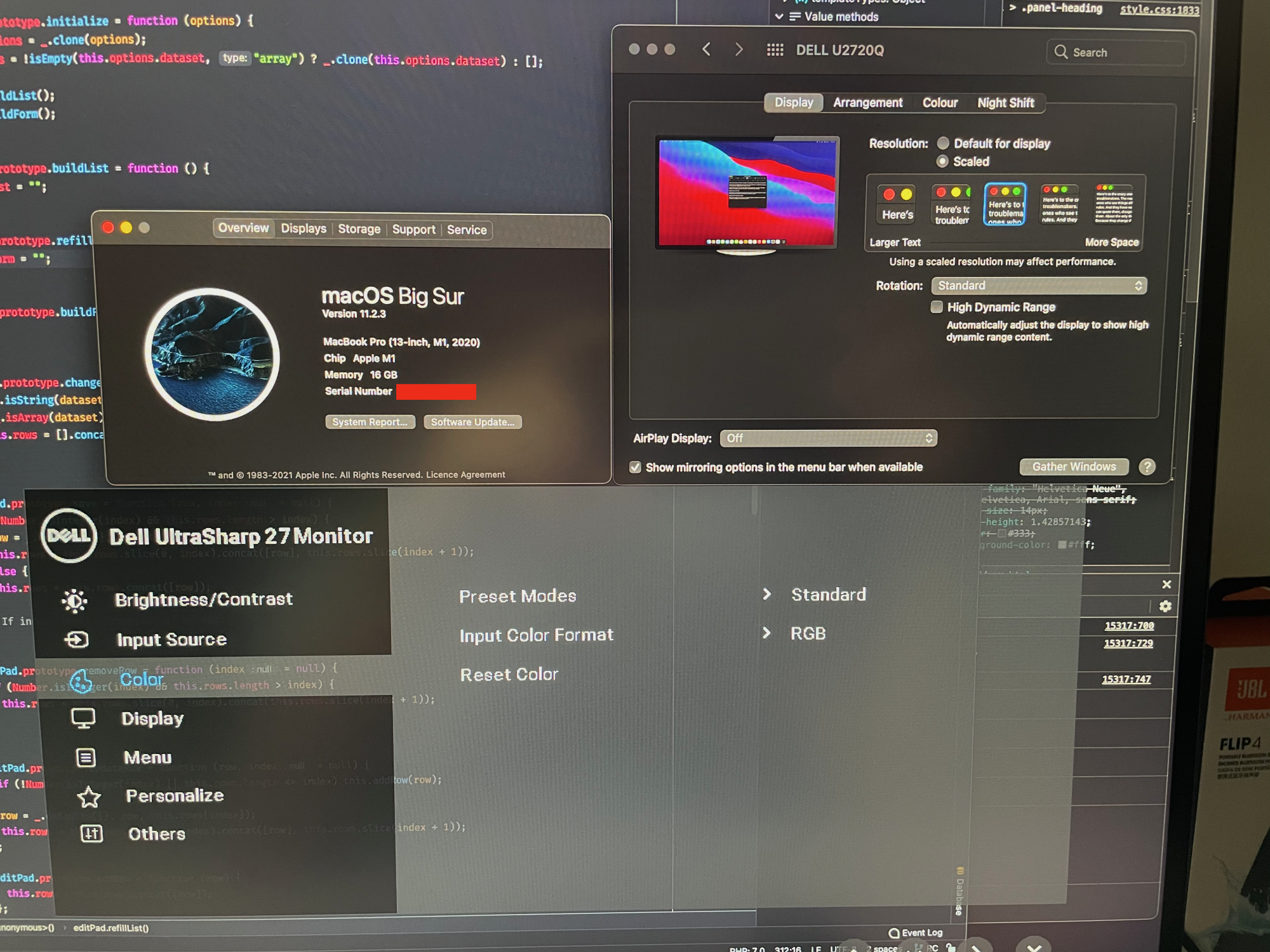Go forward in System Preferences

point(739,49)
